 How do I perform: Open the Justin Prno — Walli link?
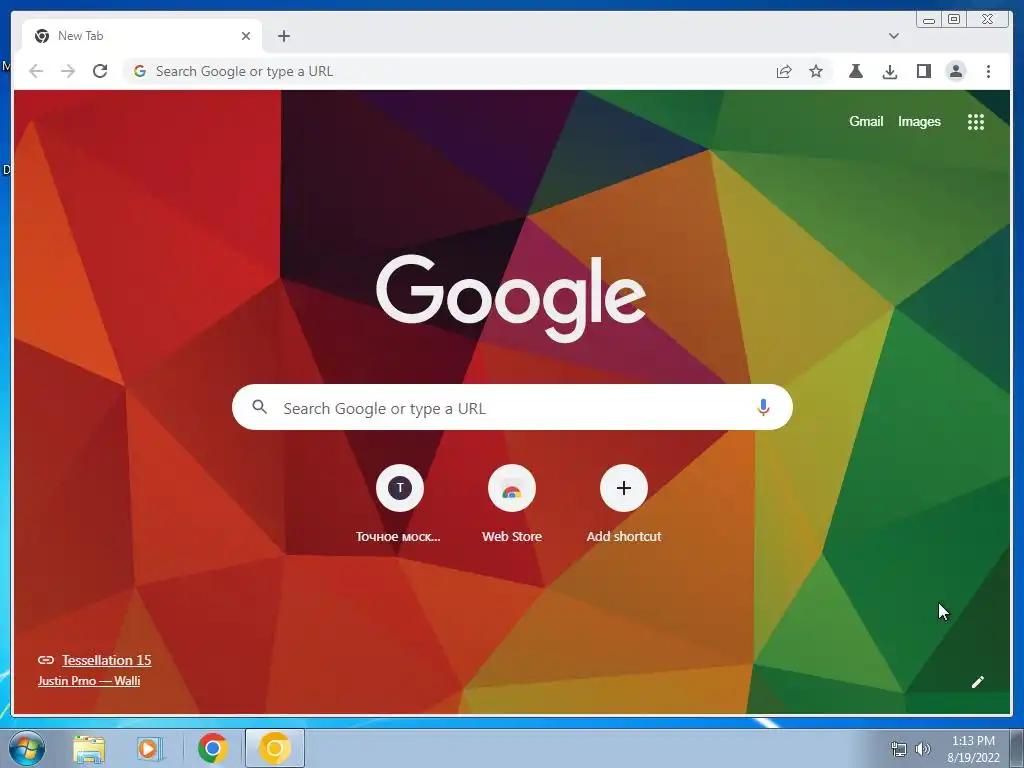(x=89, y=680)
